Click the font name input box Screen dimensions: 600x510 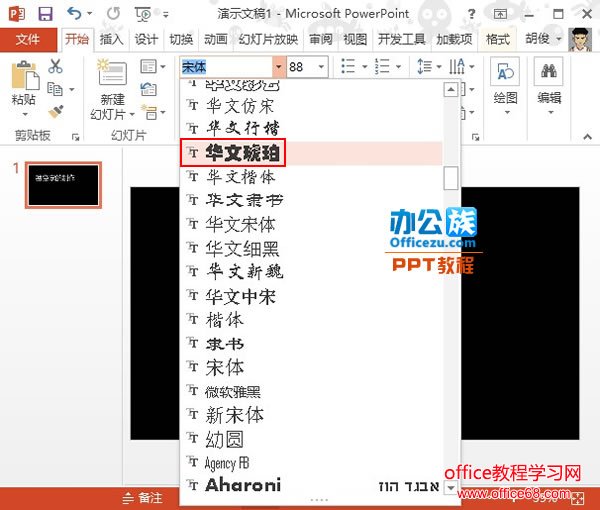pyautogui.click(x=227, y=67)
